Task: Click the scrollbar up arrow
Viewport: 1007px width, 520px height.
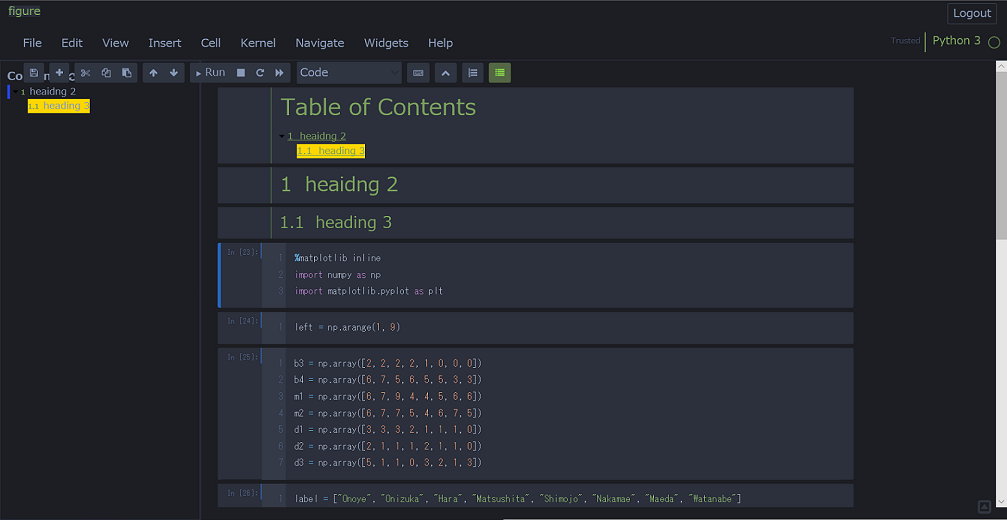Action: (x=1001, y=65)
